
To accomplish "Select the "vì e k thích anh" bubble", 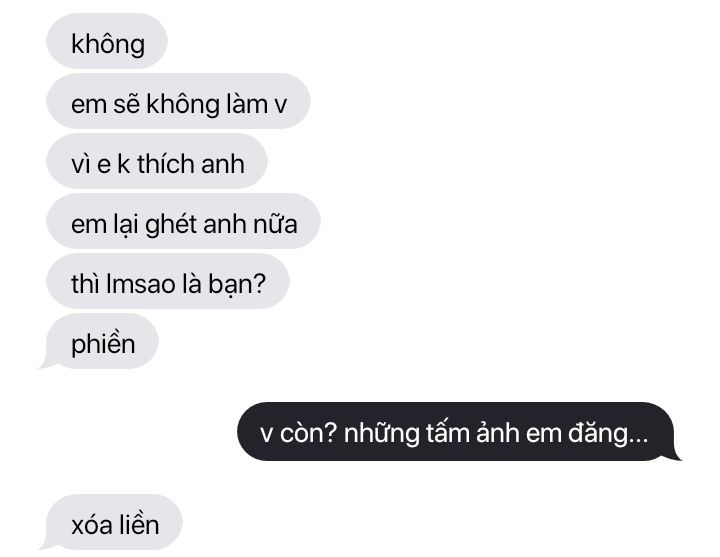I will (x=157, y=161).
